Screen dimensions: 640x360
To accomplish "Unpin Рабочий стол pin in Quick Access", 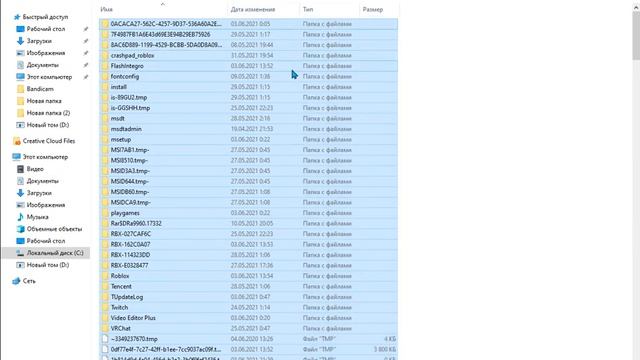I will 86,29.
